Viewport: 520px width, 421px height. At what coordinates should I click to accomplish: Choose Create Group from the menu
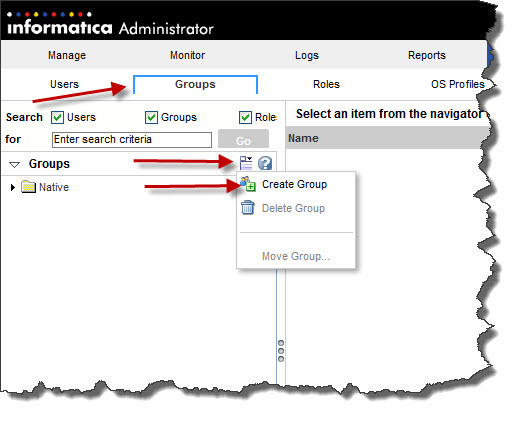294,184
